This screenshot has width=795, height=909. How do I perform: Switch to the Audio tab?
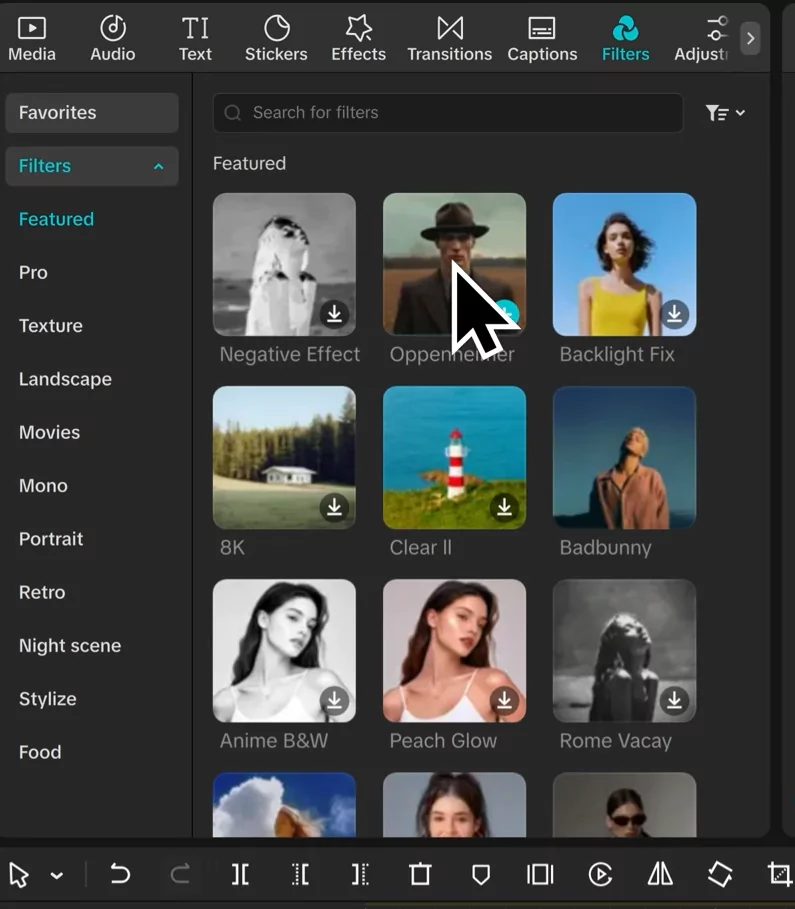(x=112, y=39)
